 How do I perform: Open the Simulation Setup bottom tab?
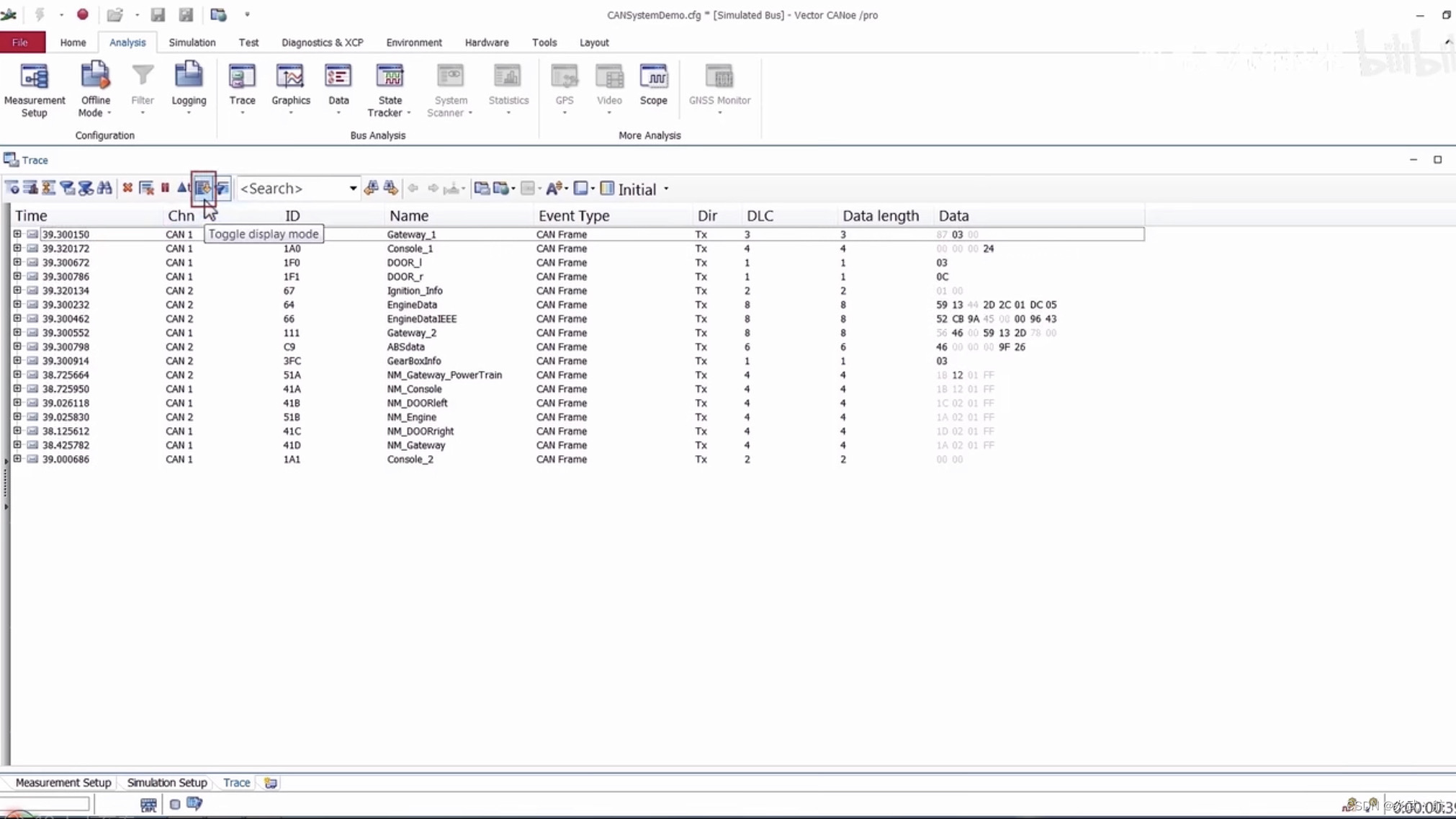tap(166, 782)
